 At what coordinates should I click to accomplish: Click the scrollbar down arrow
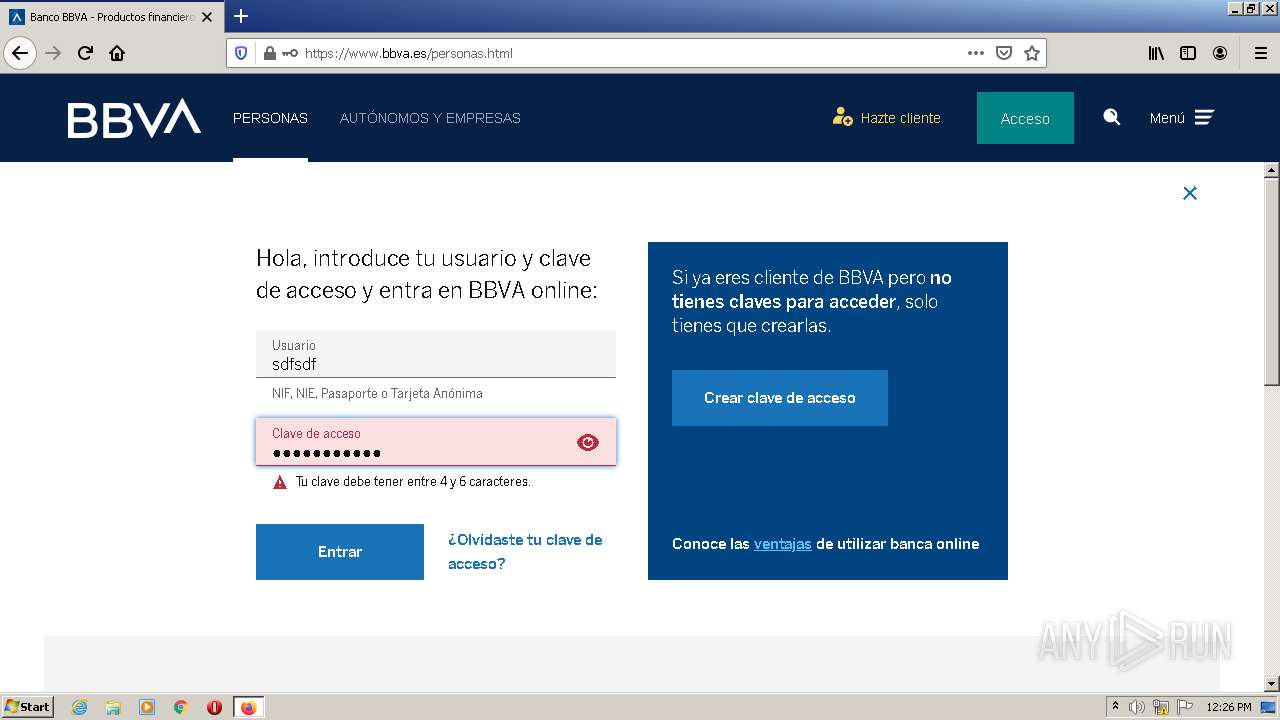[1272, 684]
